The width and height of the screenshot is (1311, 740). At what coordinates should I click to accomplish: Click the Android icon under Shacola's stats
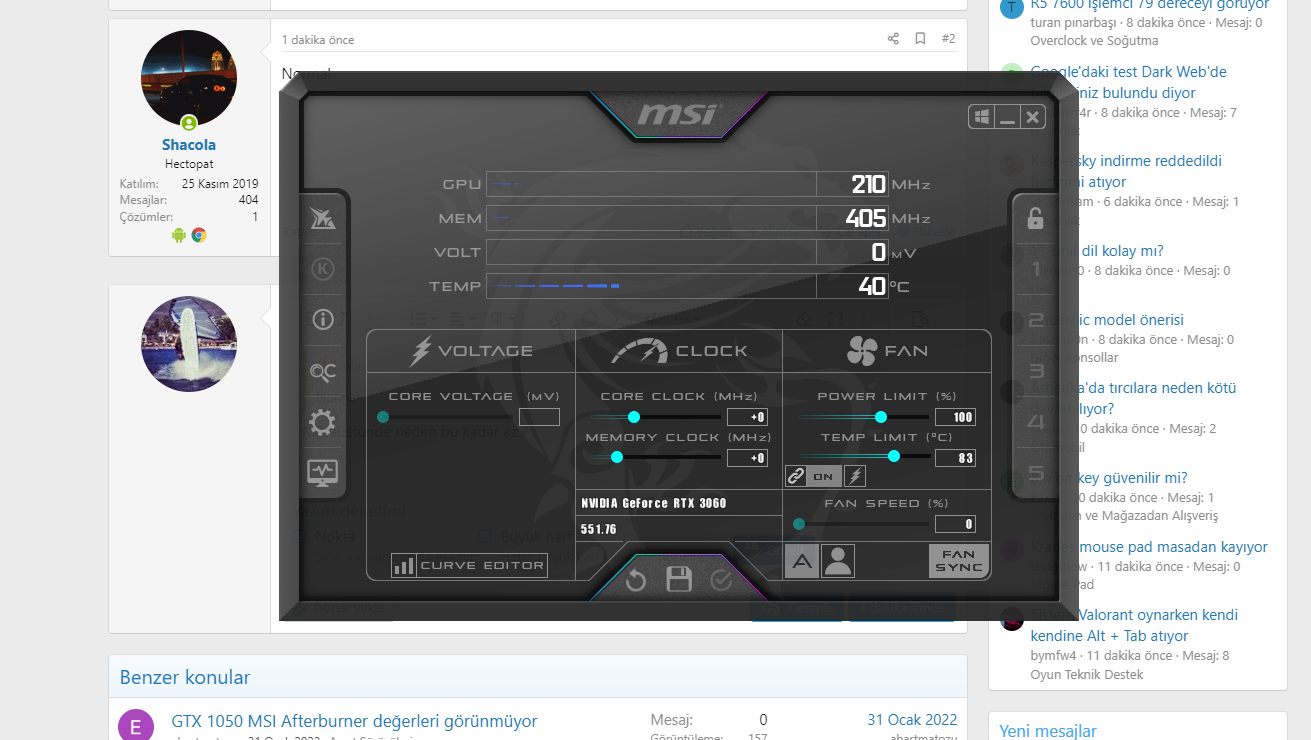tap(179, 235)
